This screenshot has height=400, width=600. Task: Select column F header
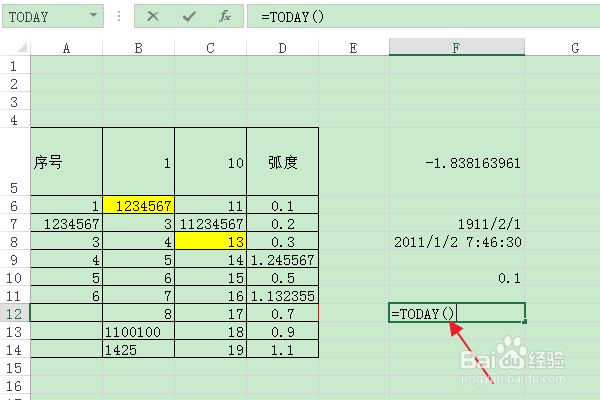pyautogui.click(x=457, y=47)
